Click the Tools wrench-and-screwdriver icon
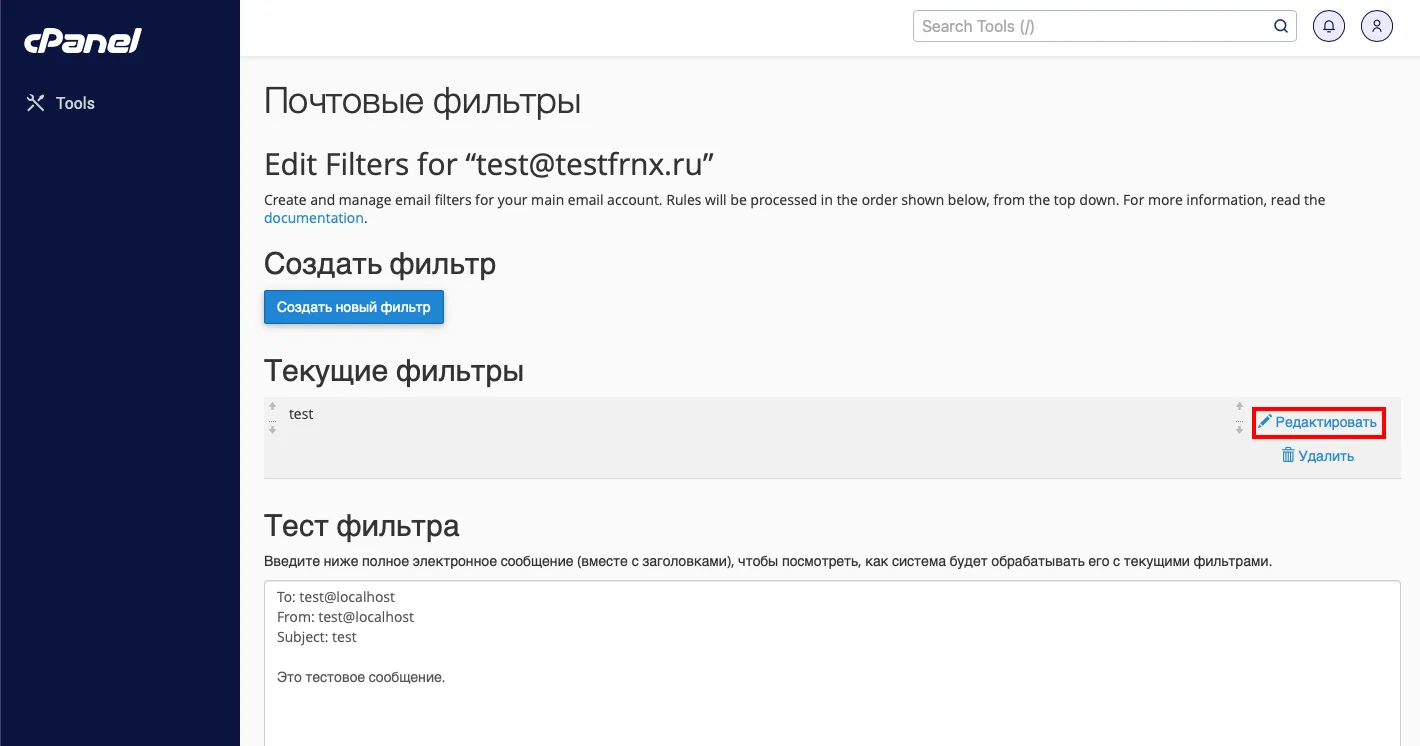 [36, 103]
